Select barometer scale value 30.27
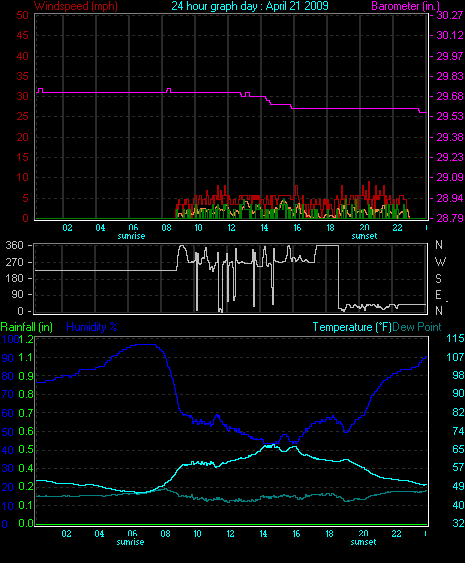This screenshot has height=563, width=465. [x=450, y=15]
